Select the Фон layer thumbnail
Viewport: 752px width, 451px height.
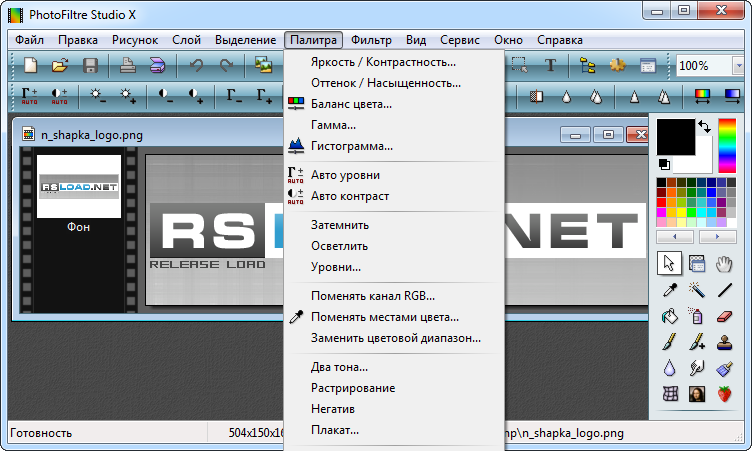pos(79,186)
